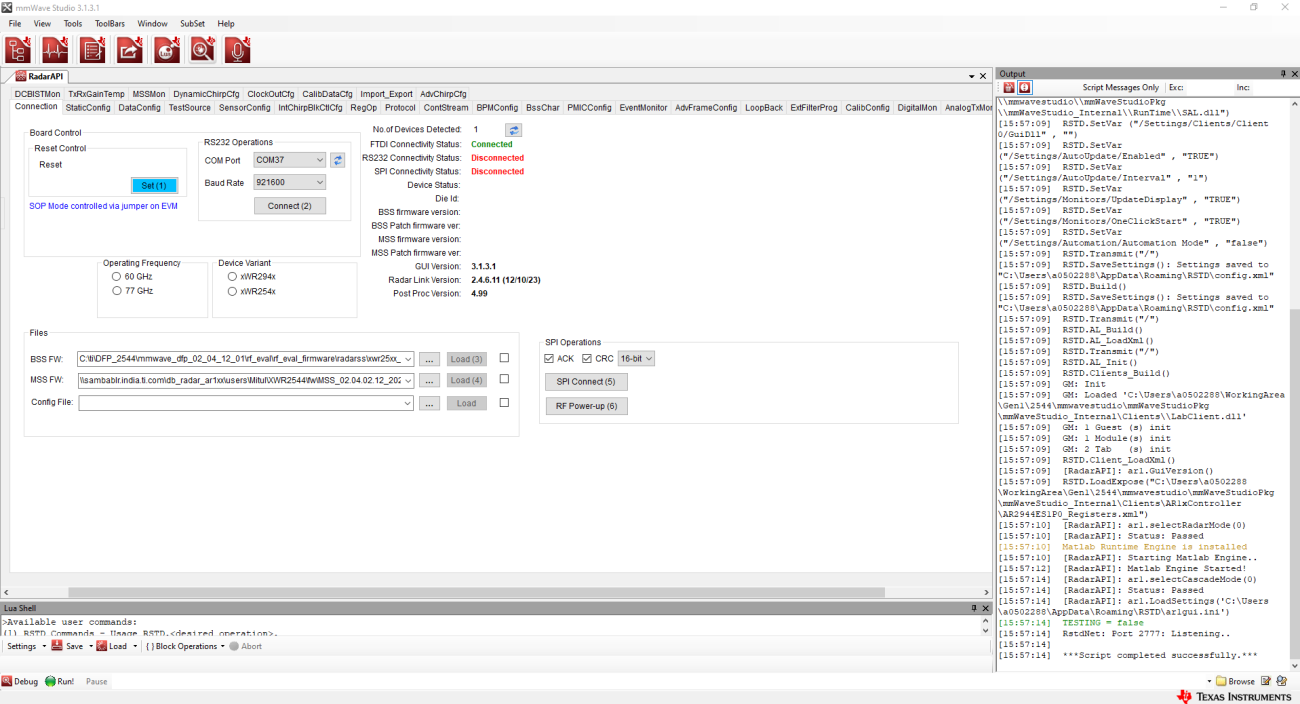Image resolution: width=1300 pixels, height=704 pixels.
Task: Open the Baud Rate dropdown
Action: coord(290,183)
